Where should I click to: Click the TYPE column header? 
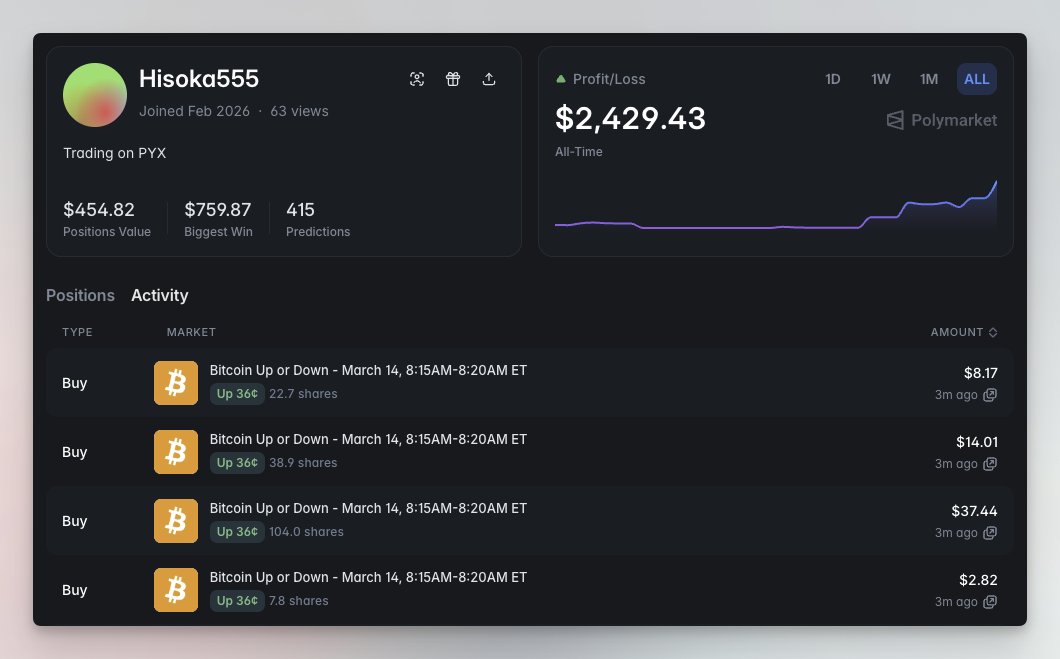[77, 332]
